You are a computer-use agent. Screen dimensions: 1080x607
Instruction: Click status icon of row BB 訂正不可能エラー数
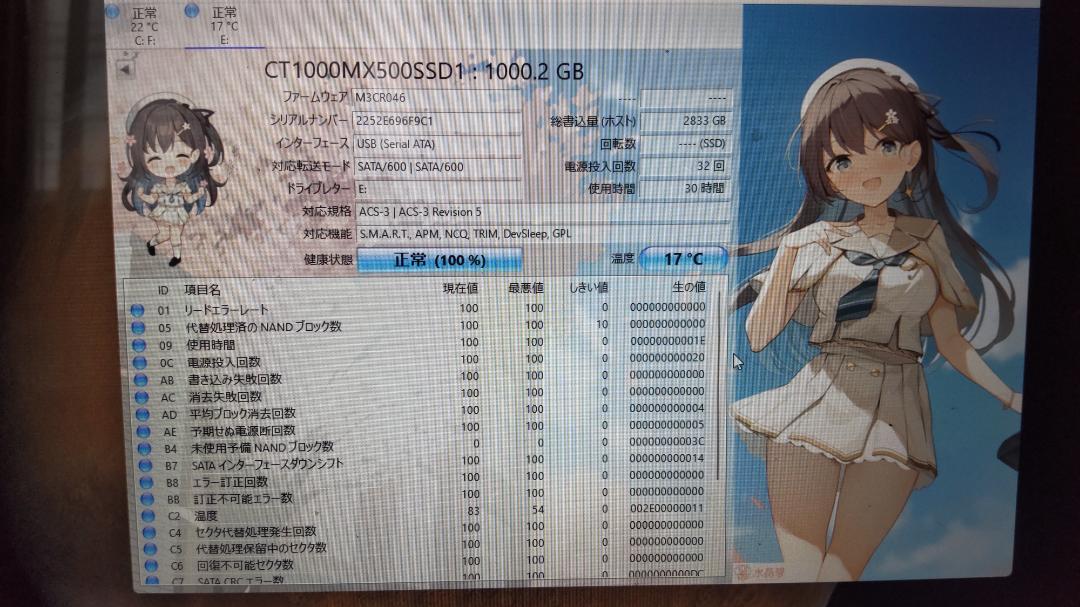(x=147, y=499)
